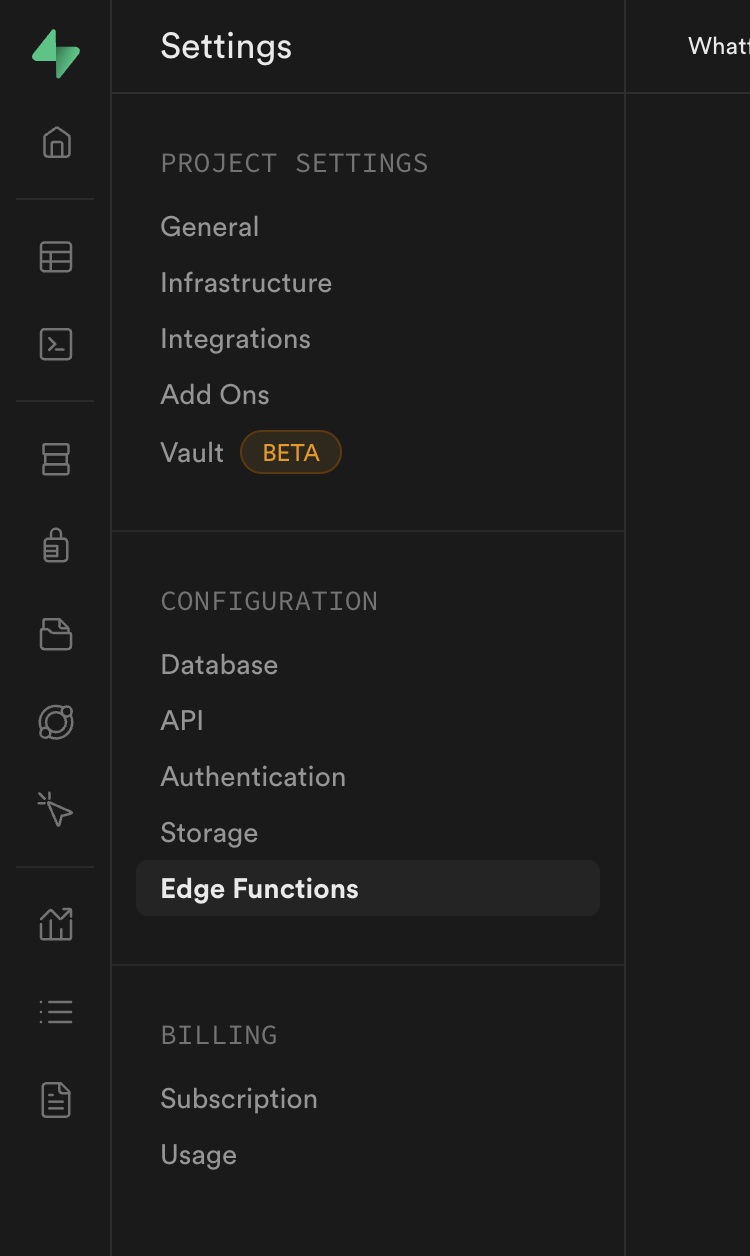Open the SQL Editor terminal icon
750x1256 pixels.
pyautogui.click(x=56, y=344)
